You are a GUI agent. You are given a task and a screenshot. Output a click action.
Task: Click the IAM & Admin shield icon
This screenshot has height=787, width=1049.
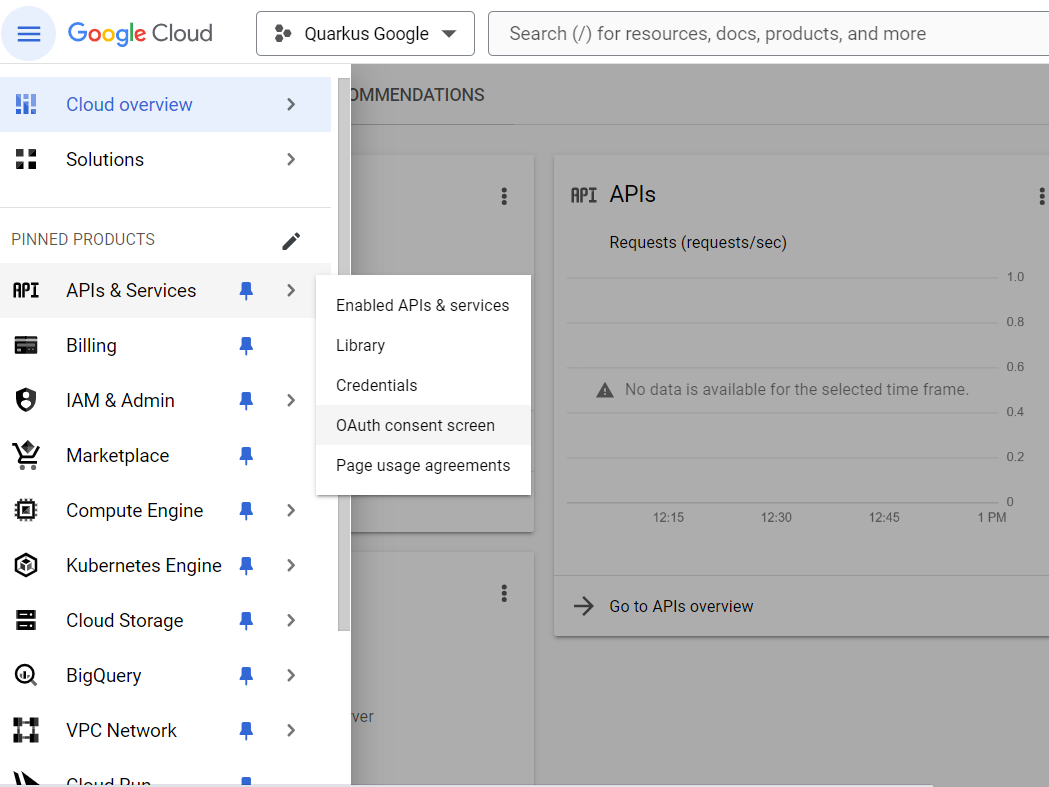click(26, 400)
